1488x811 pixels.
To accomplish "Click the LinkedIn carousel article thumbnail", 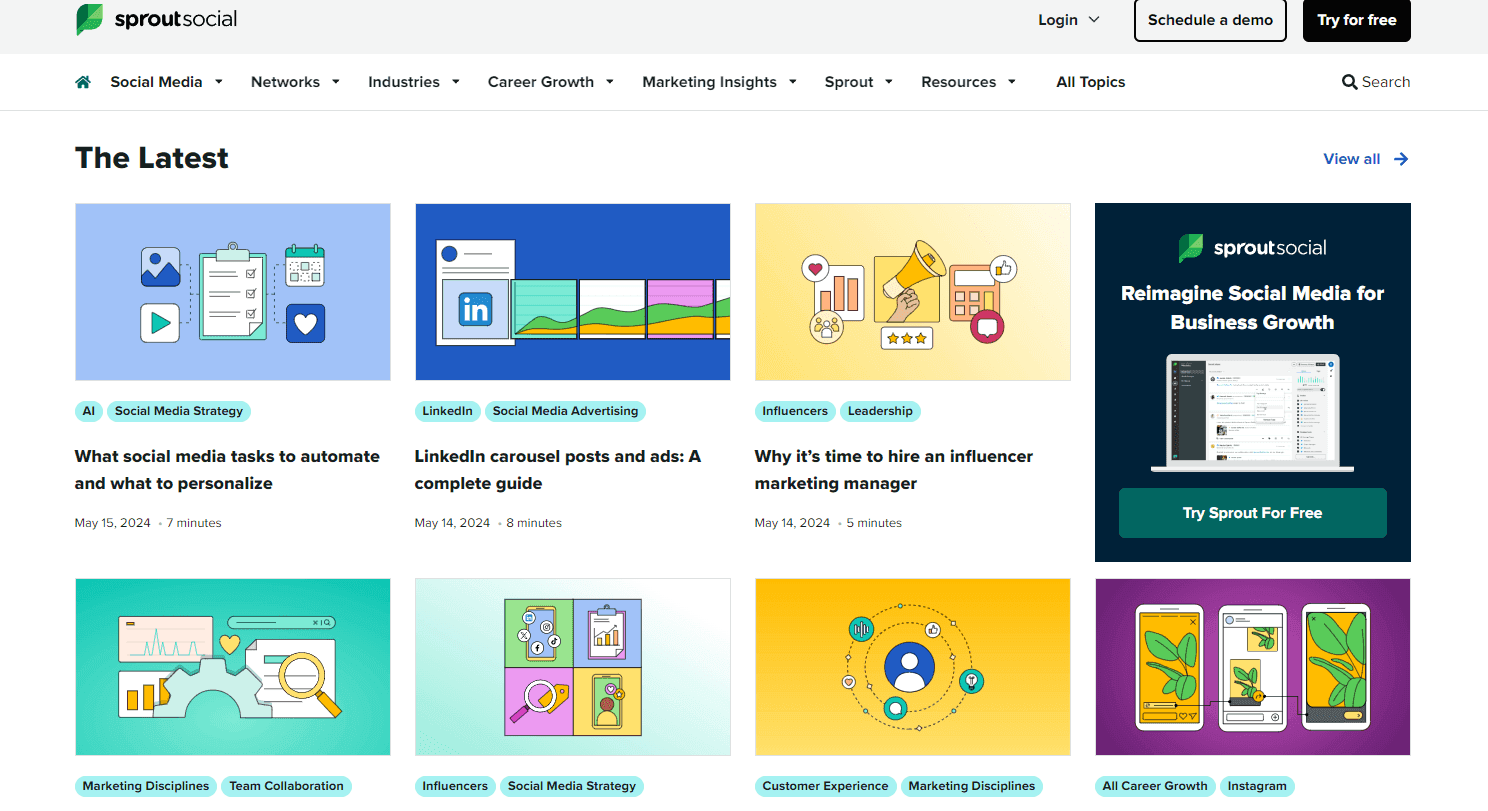I will point(573,292).
